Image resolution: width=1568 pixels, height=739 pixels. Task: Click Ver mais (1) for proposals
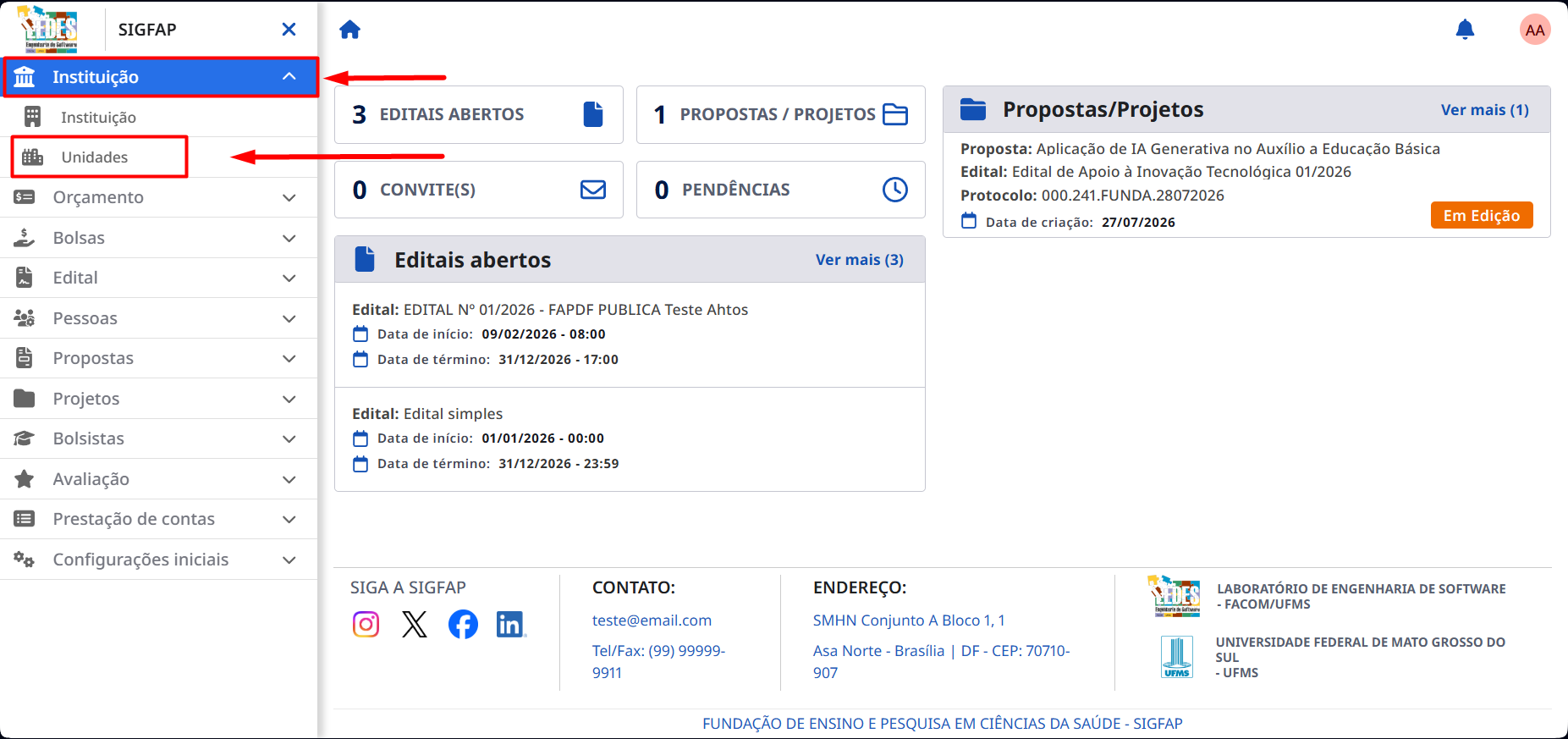click(x=1485, y=110)
